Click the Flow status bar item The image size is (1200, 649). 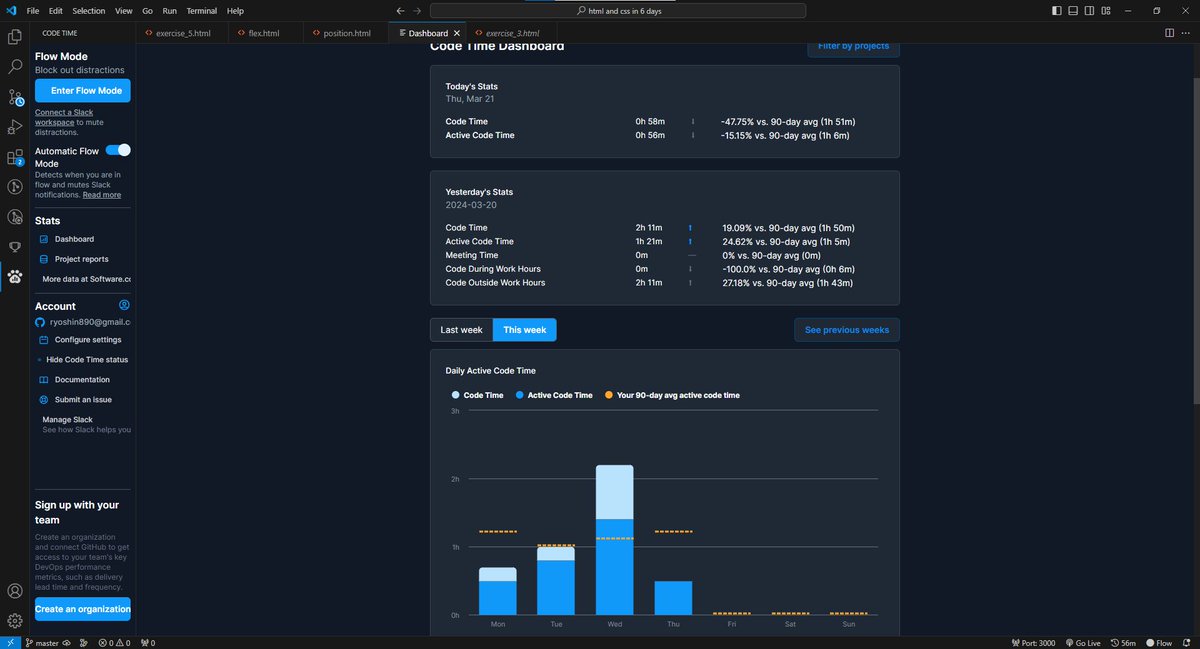coord(1159,643)
